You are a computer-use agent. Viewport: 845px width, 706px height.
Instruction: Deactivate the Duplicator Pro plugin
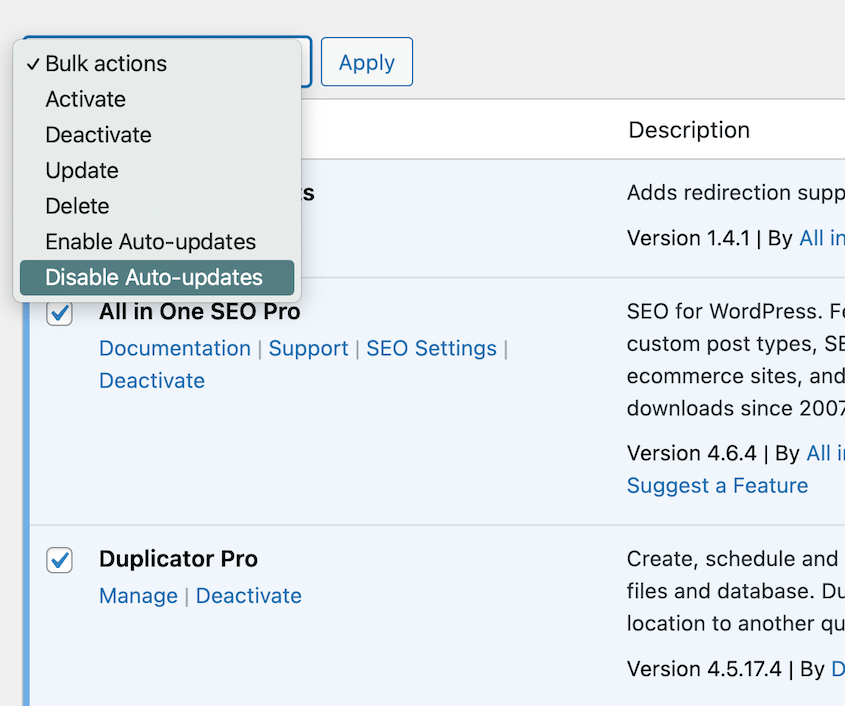tap(248, 596)
